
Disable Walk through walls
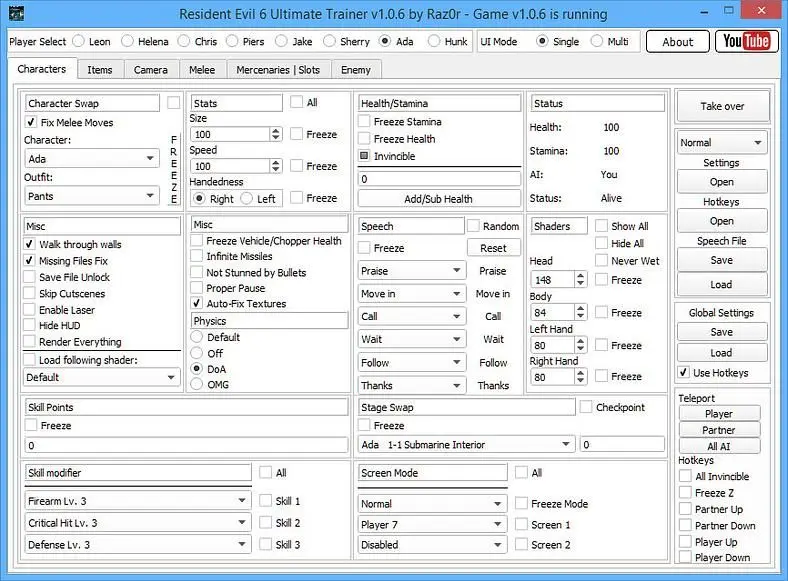tap(29, 244)
